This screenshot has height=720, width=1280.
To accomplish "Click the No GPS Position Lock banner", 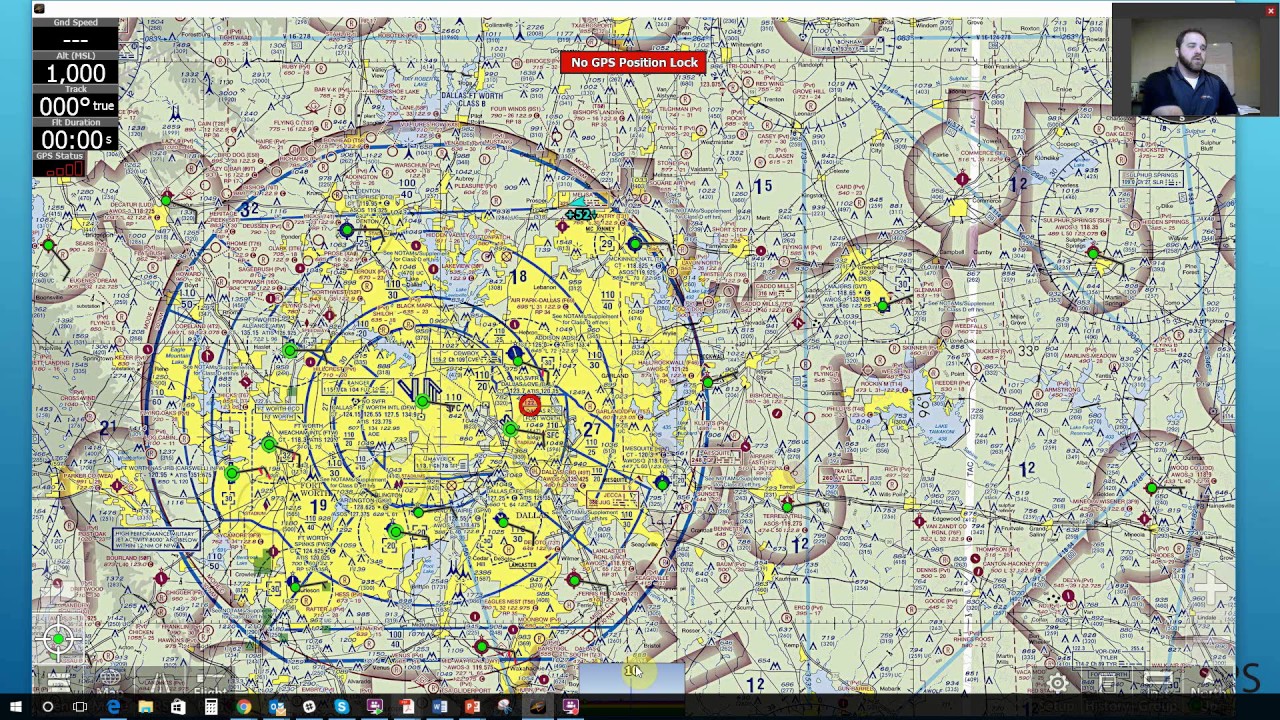I will pyautogui.click(x=634, y=63).
